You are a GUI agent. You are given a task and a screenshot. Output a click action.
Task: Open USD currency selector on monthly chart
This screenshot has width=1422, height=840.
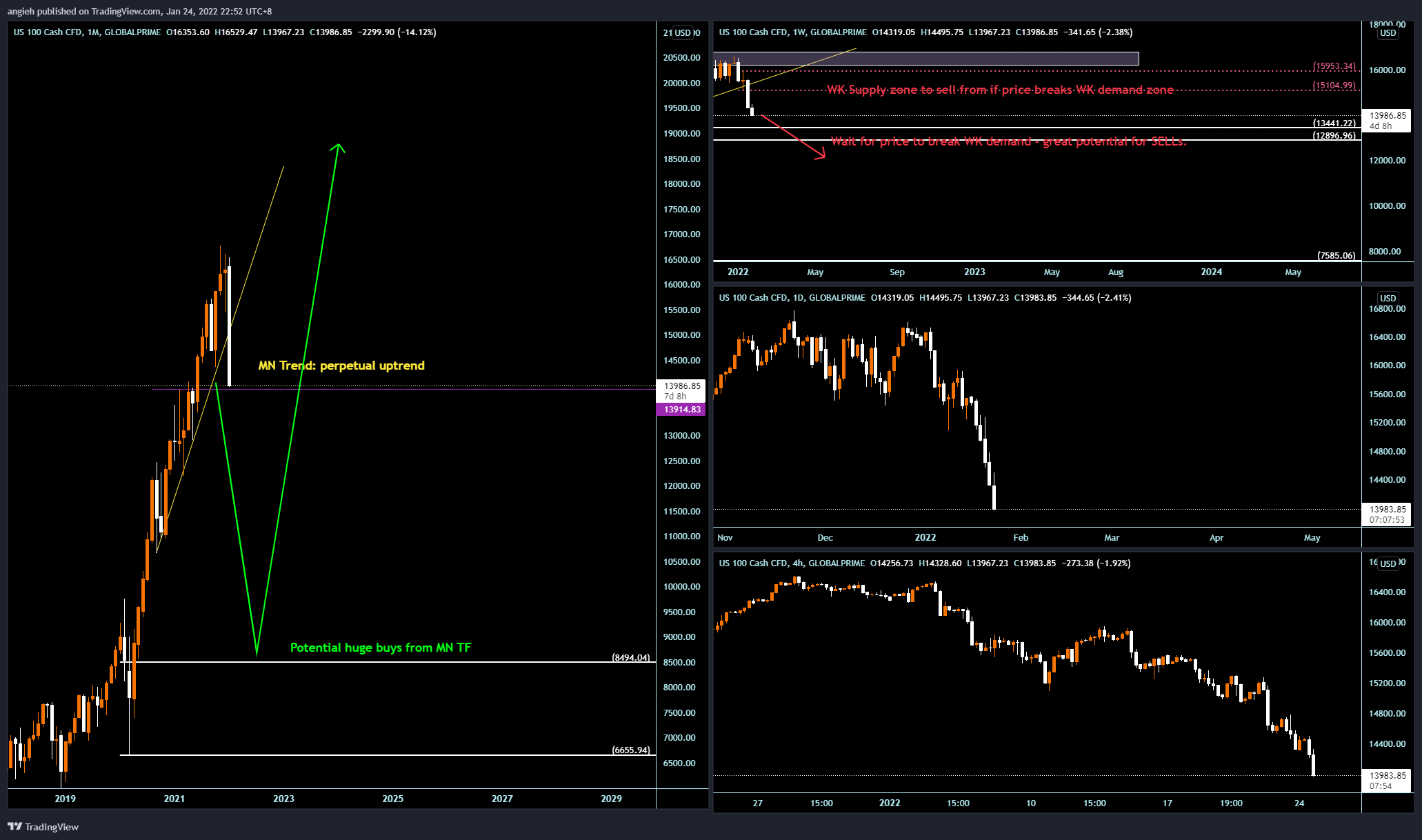click(x=683, y=32)
